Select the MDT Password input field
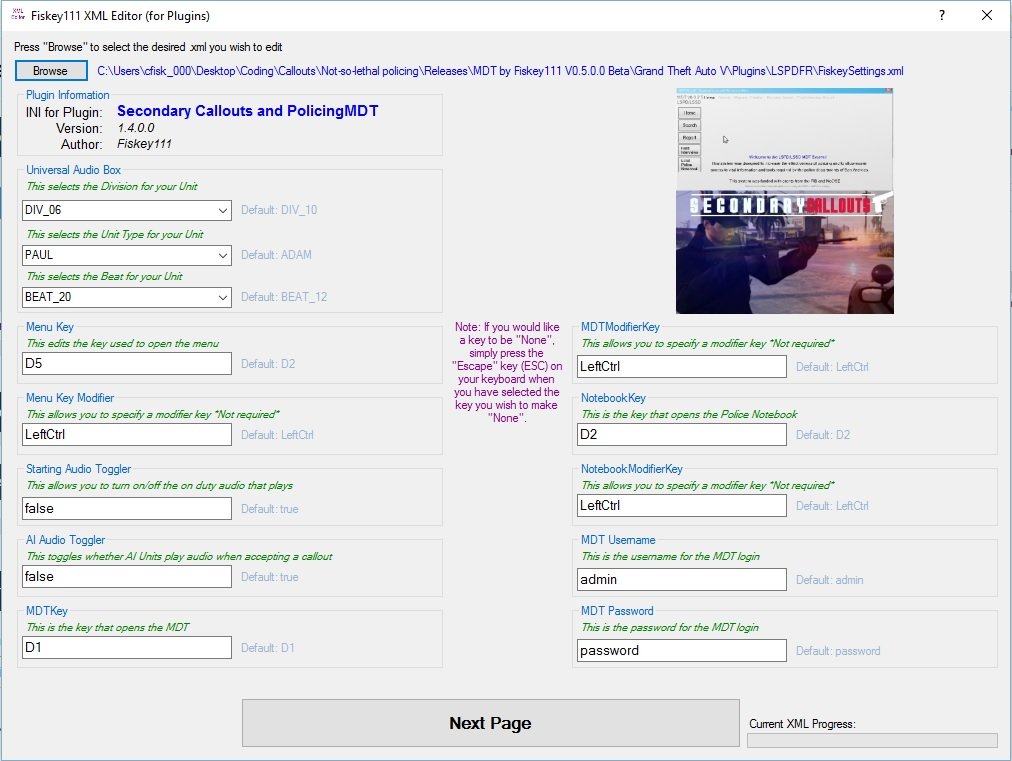The width and height of the screenshot is (1012, 761). [x=682, y=651]
